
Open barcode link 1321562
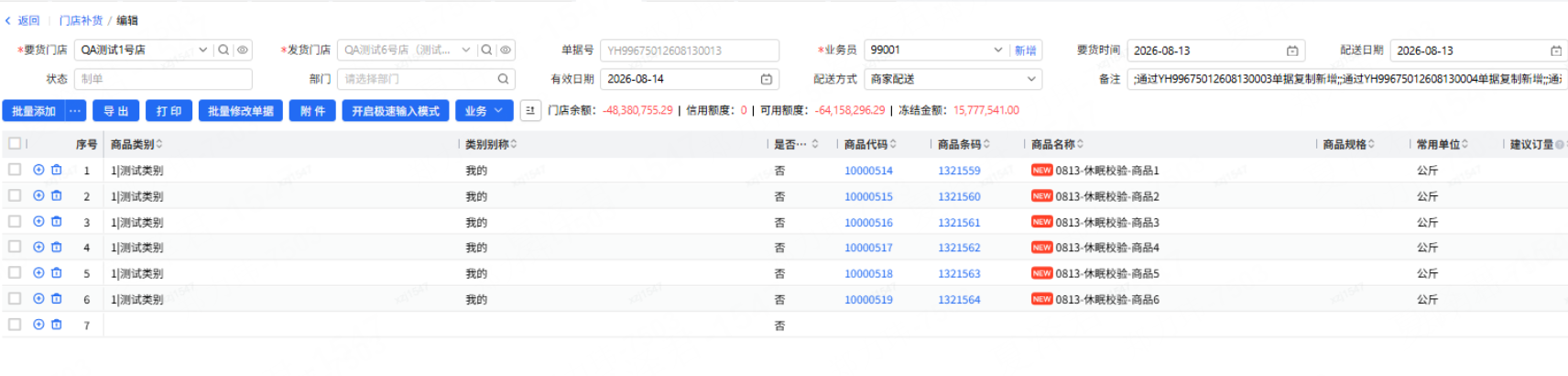(959, 248)
